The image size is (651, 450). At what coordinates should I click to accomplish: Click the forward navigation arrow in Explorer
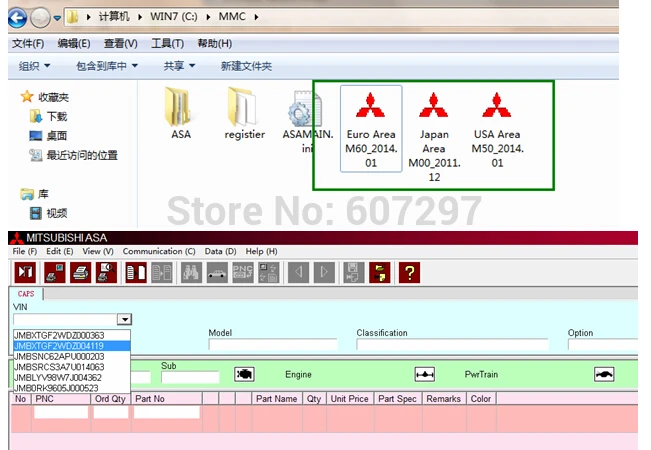coord(40,18)
